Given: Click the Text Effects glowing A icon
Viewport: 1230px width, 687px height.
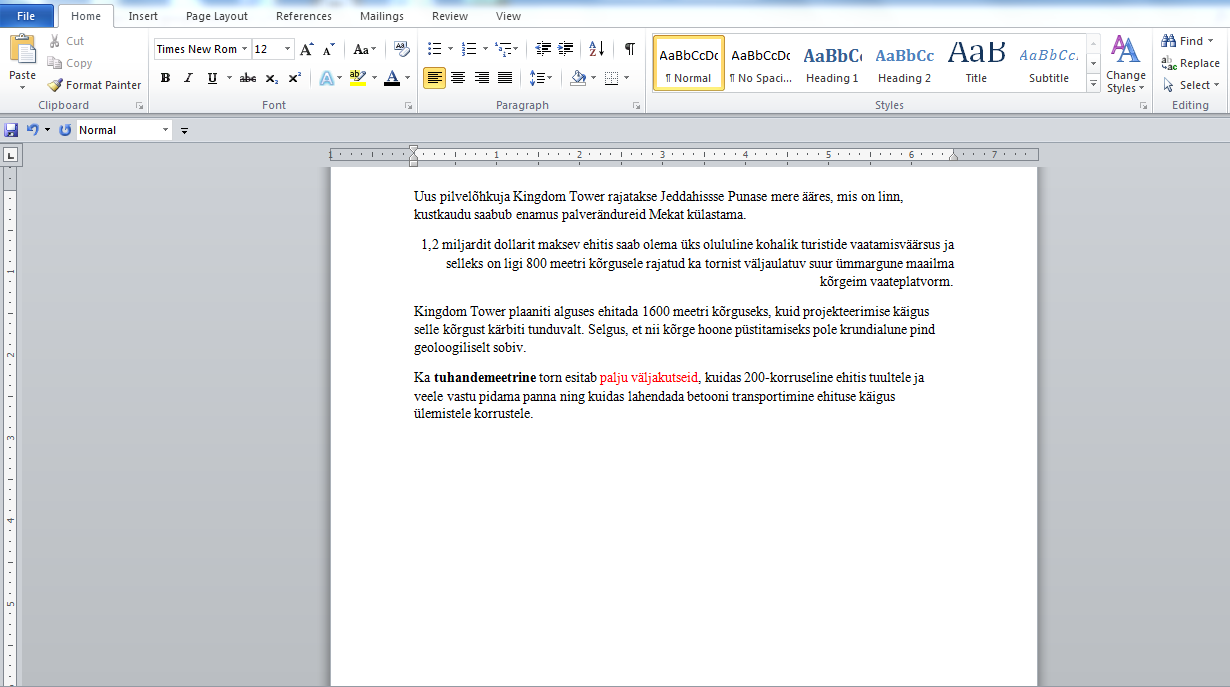Looking at the screenshot, I should [x=326, y=78].
